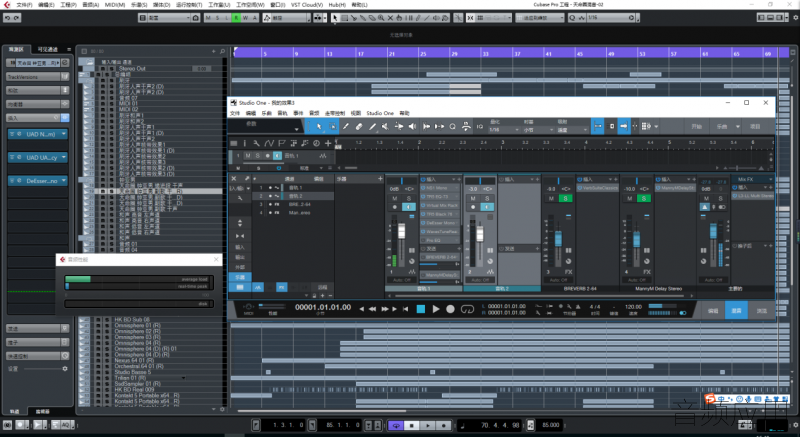Select the Cubase zoom magnifier tool
The height and width of the screenshot is (437, 800).
coord(381,18)
